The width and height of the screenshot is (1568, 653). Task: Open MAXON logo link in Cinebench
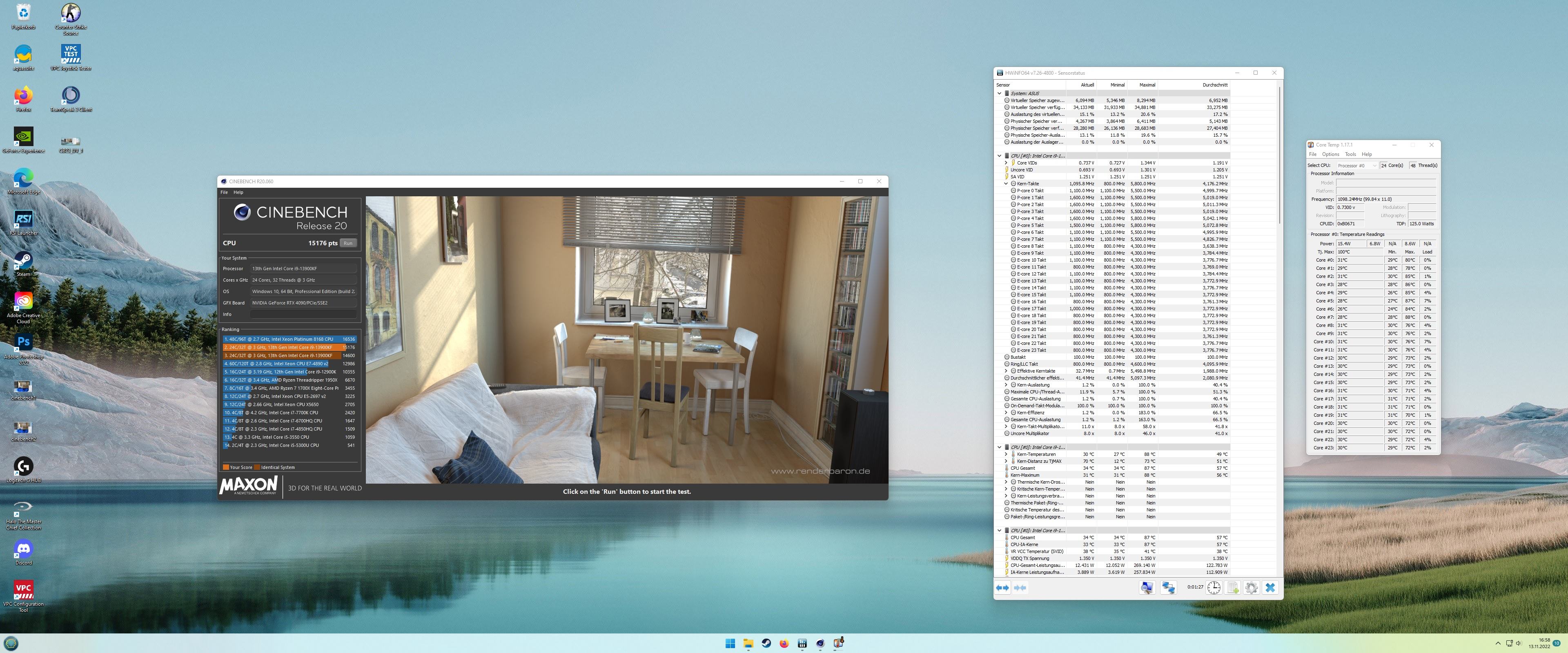coord(248,486)
